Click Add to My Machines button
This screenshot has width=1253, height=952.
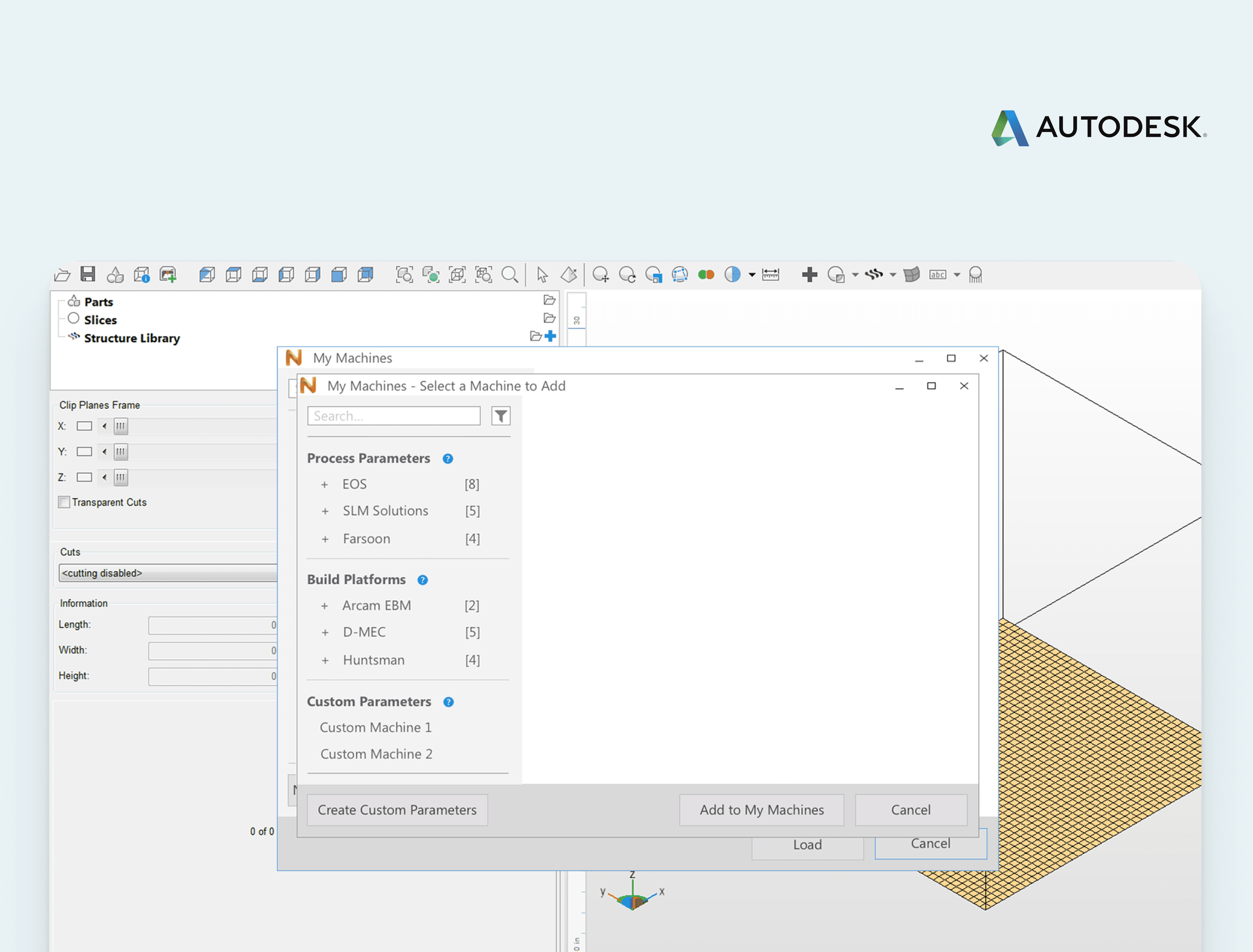(x=761, y=810)
